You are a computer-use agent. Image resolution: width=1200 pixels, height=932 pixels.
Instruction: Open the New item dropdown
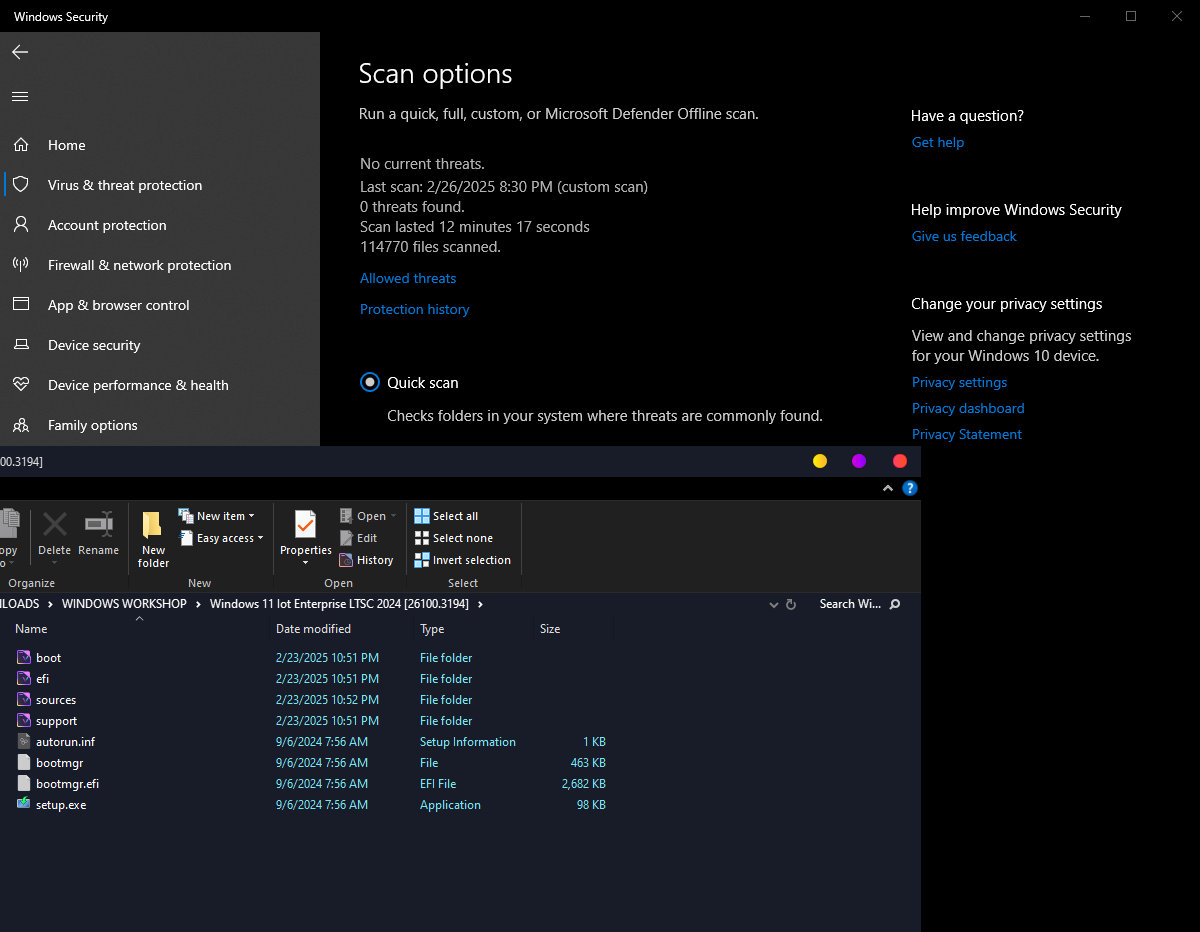click(x=217, y=516)
